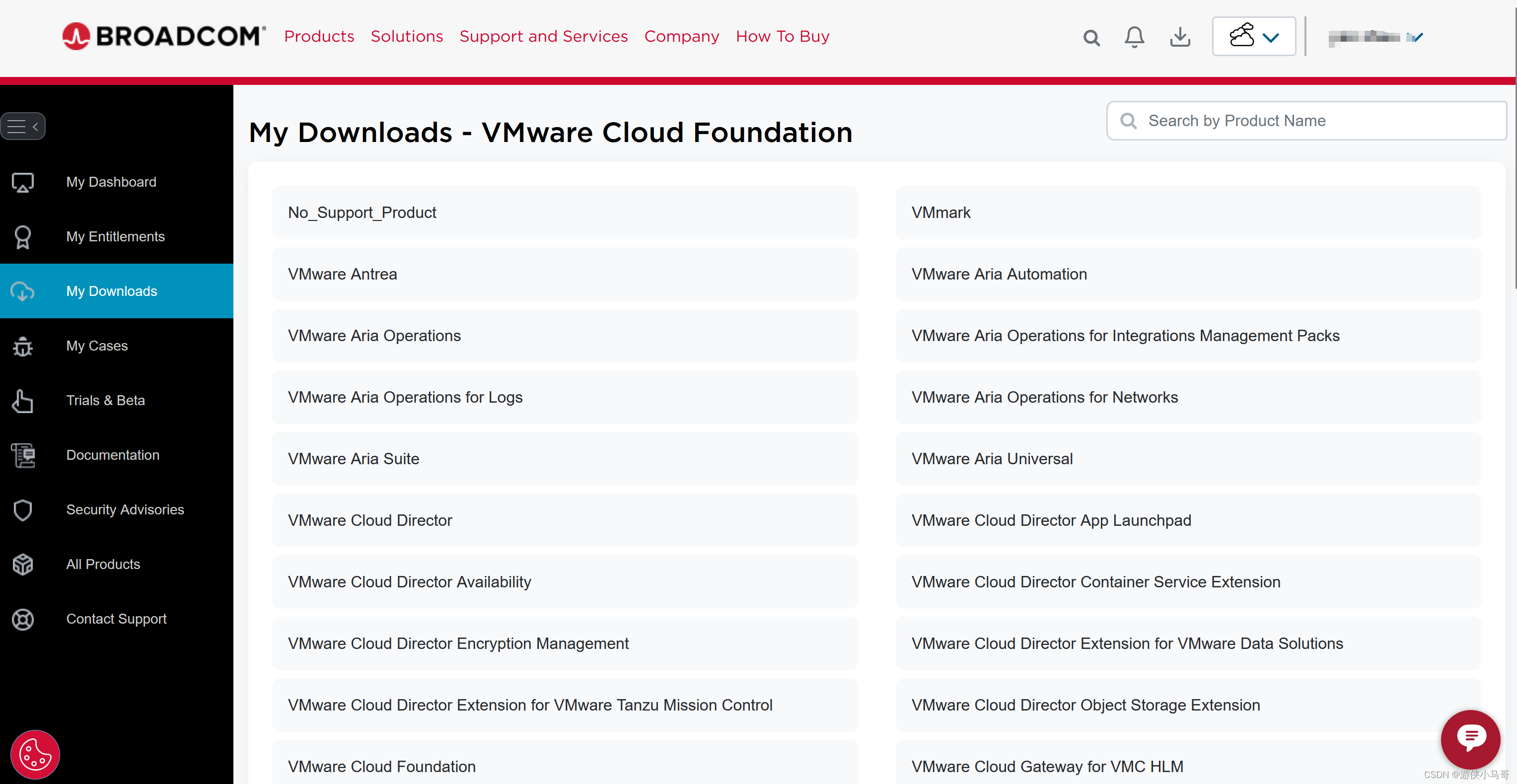Go to My Entitlements
1517x784 pixels.
pyautogui.click(x=115, y=237)
